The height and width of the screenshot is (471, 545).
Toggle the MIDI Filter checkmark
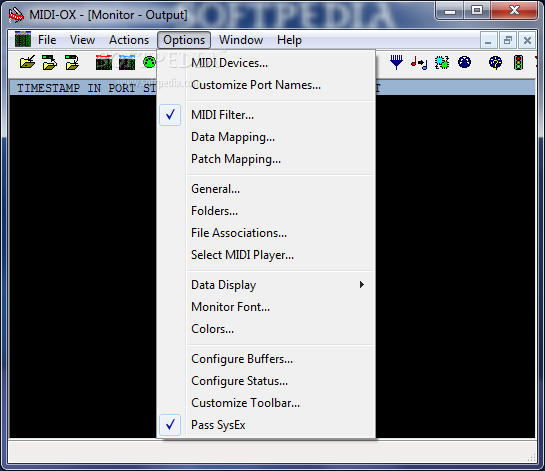pos(170,115)
